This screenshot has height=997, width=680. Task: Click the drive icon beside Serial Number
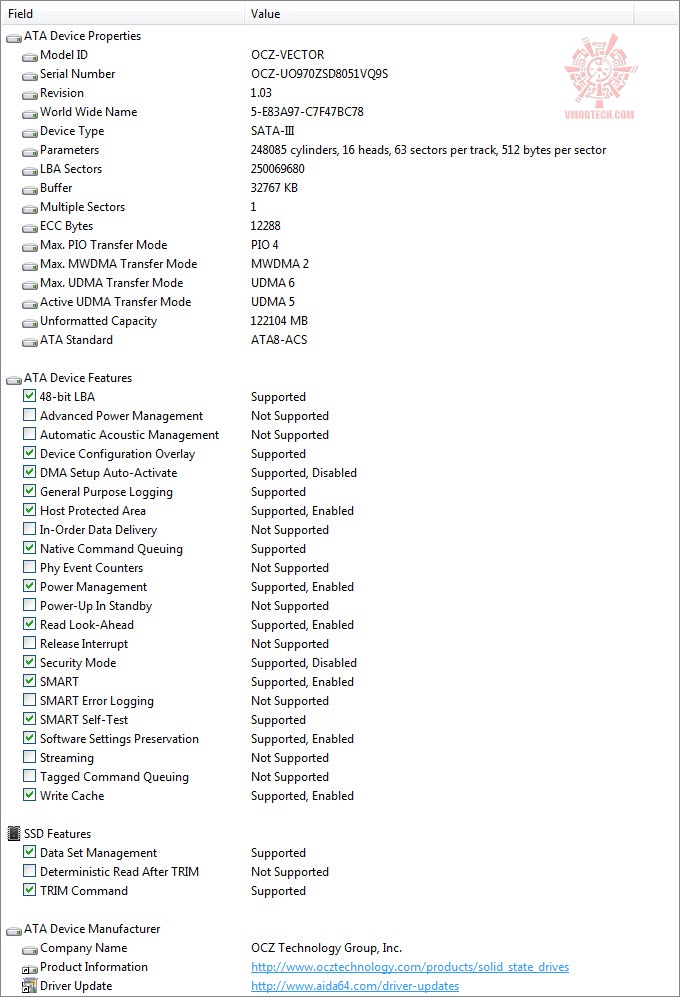[30, 76]
